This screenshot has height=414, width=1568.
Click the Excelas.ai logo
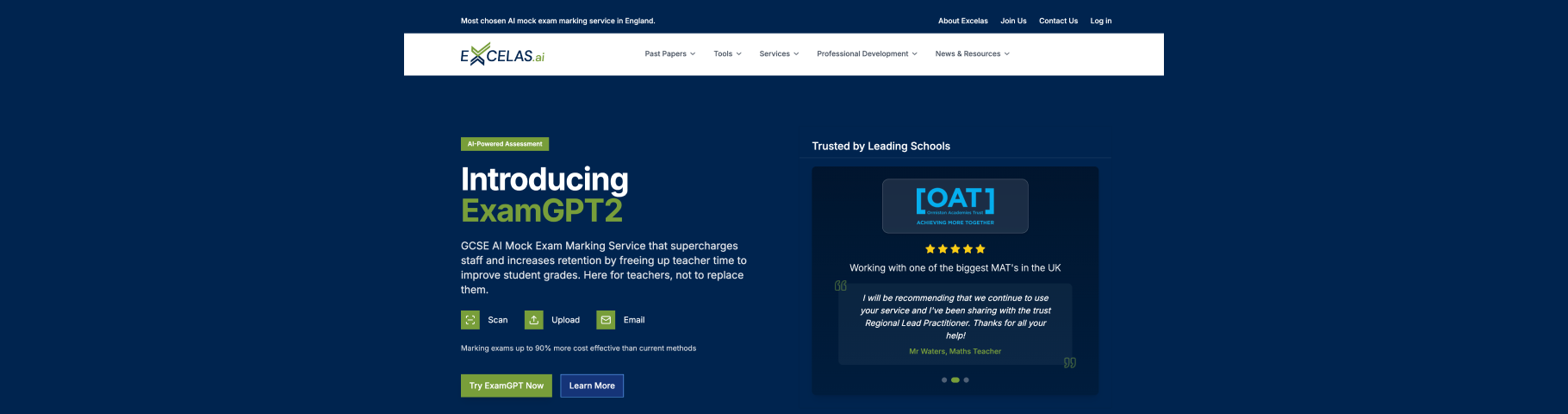502,54
